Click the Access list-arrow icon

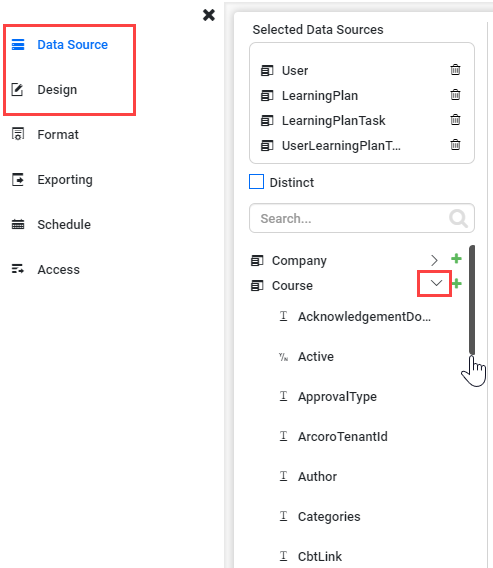(x=18, y=269)
